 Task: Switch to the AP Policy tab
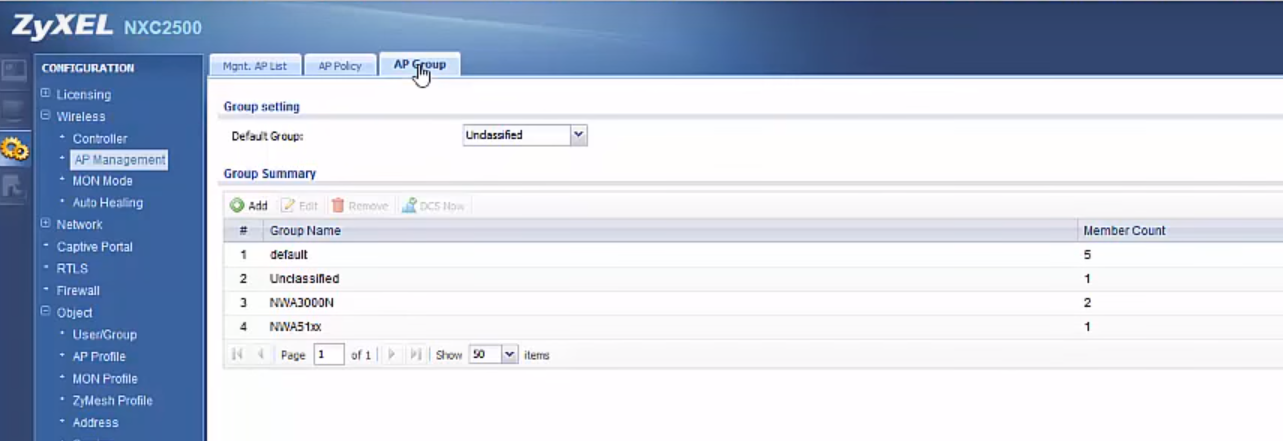[x=340, y=66]
